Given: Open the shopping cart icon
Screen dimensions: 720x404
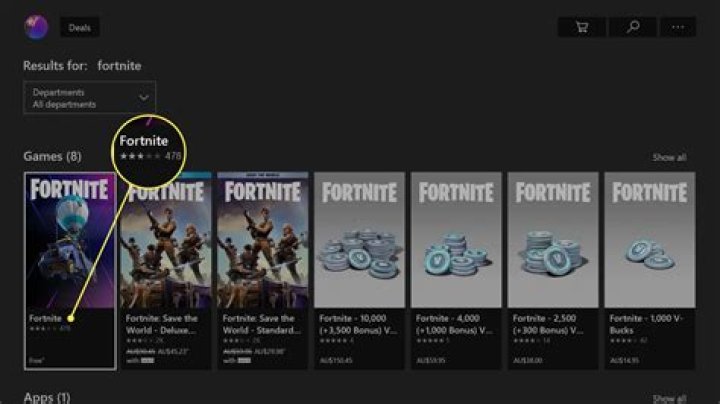Looking at the screenshot, I should 581,28.
